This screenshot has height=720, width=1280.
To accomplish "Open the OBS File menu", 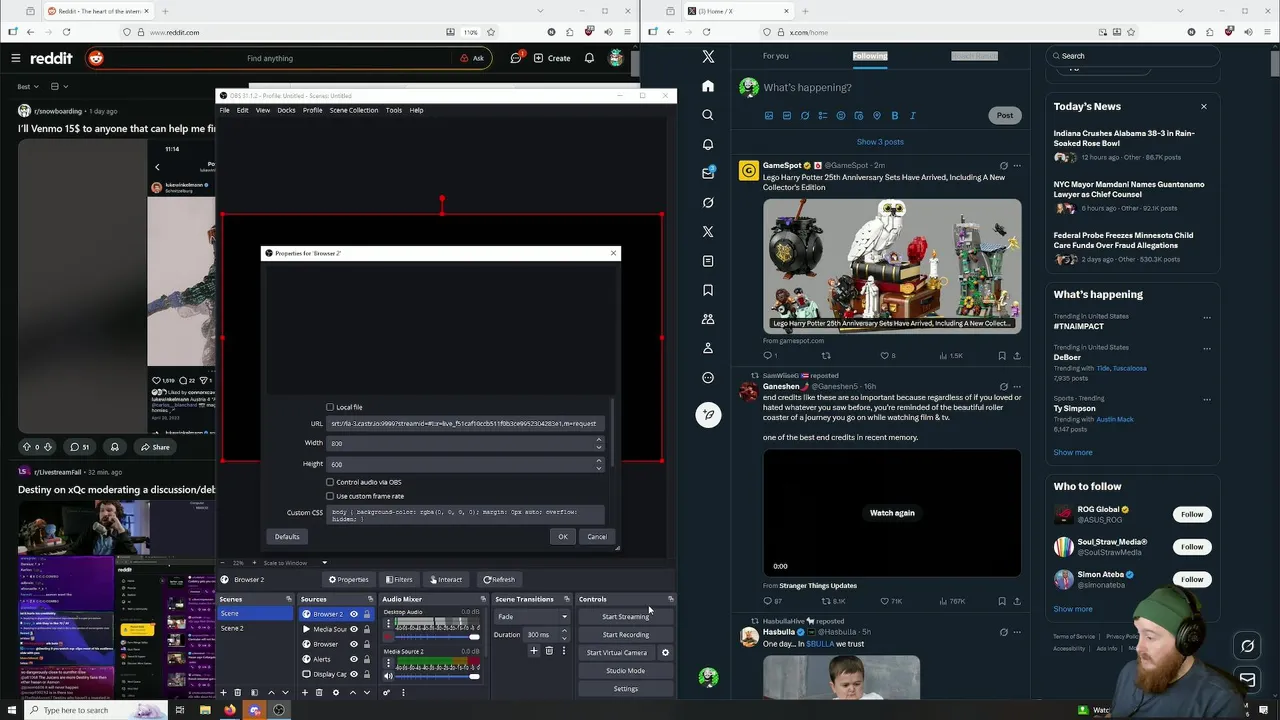I will click(x=224, y=110).
